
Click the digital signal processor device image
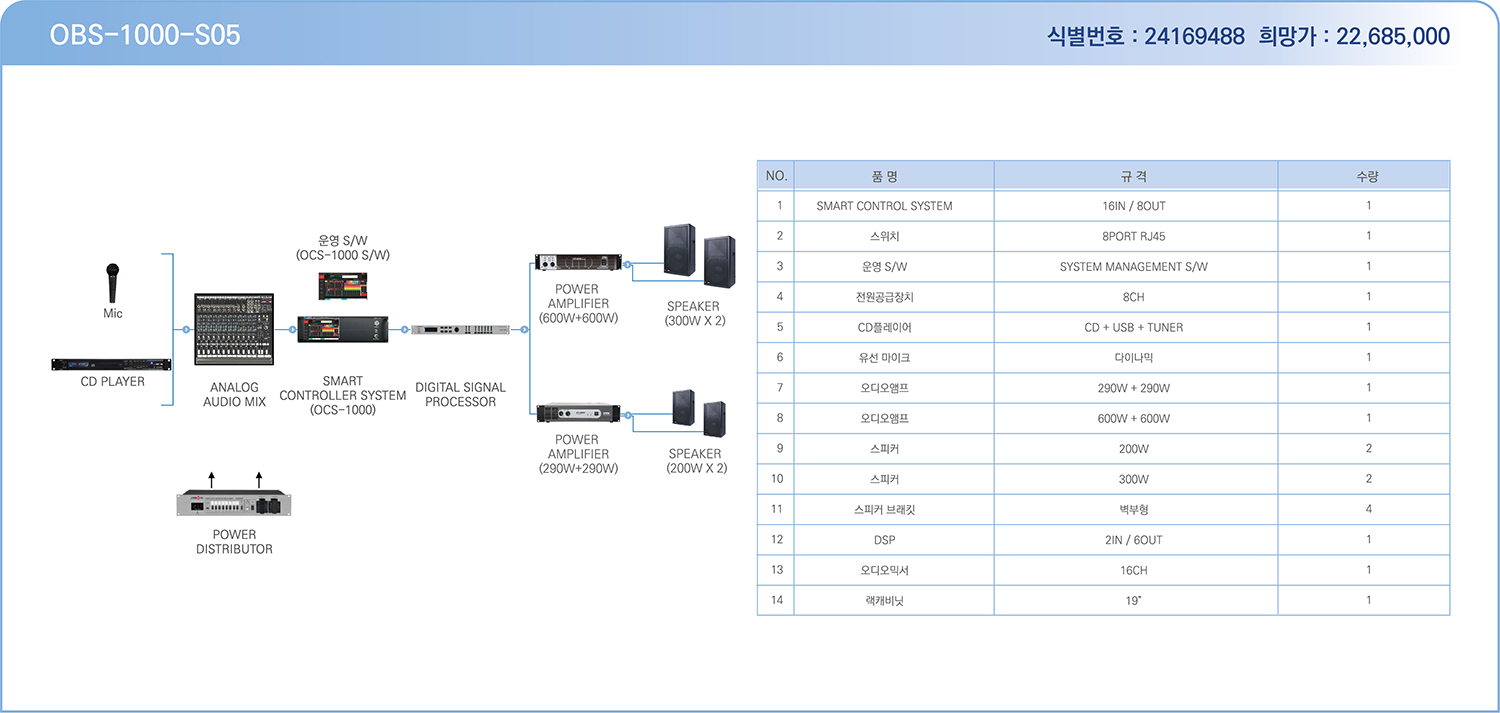pyautogui.click(x=460, y=329)
